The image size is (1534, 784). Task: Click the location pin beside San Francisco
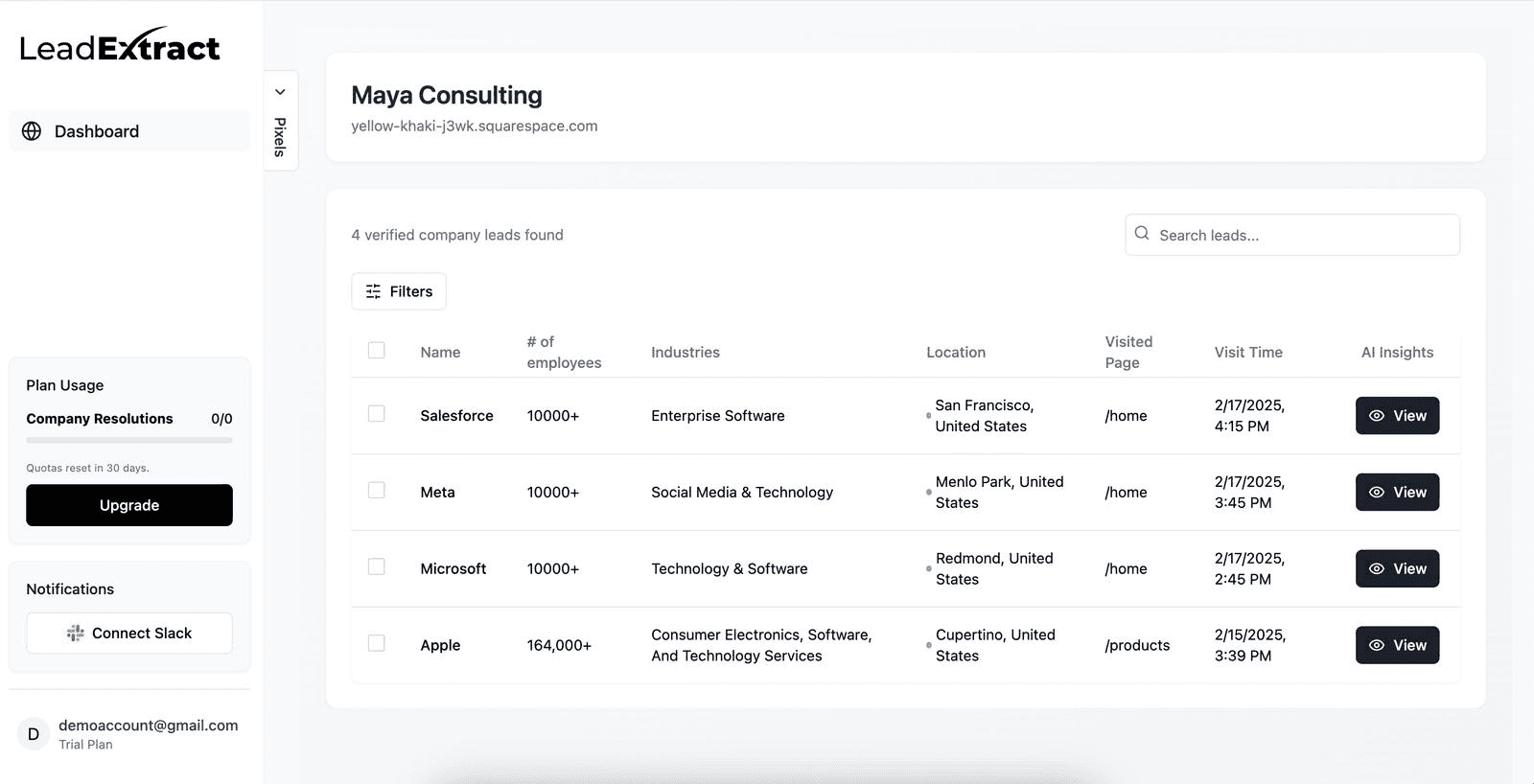(x=928, y=416)
